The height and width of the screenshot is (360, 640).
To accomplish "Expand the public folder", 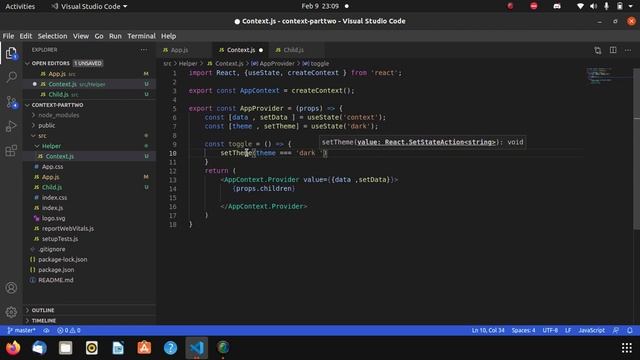I will pyautogui.click(x=47, y=125).
